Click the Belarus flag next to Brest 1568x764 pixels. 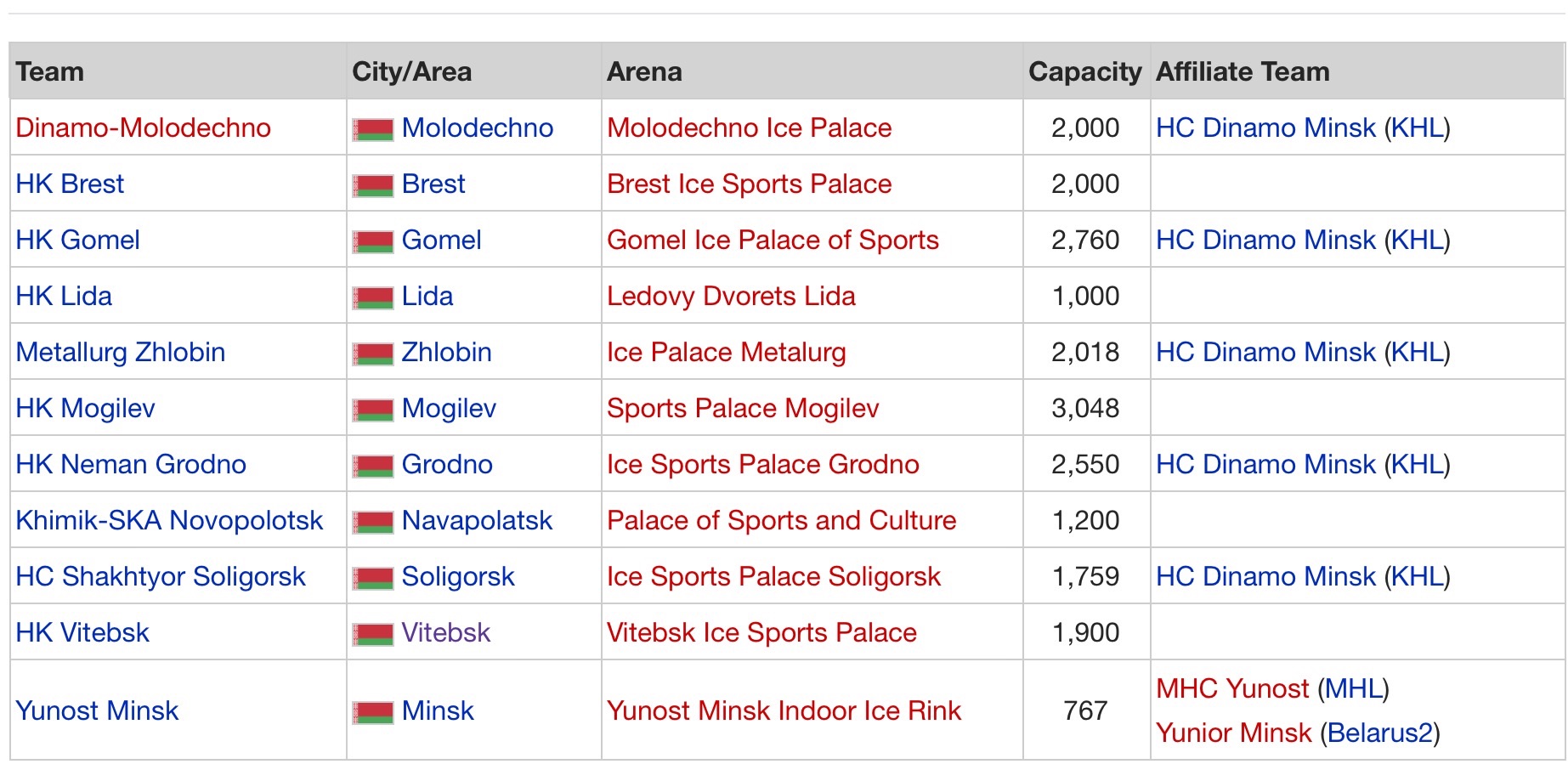point(373,185)
